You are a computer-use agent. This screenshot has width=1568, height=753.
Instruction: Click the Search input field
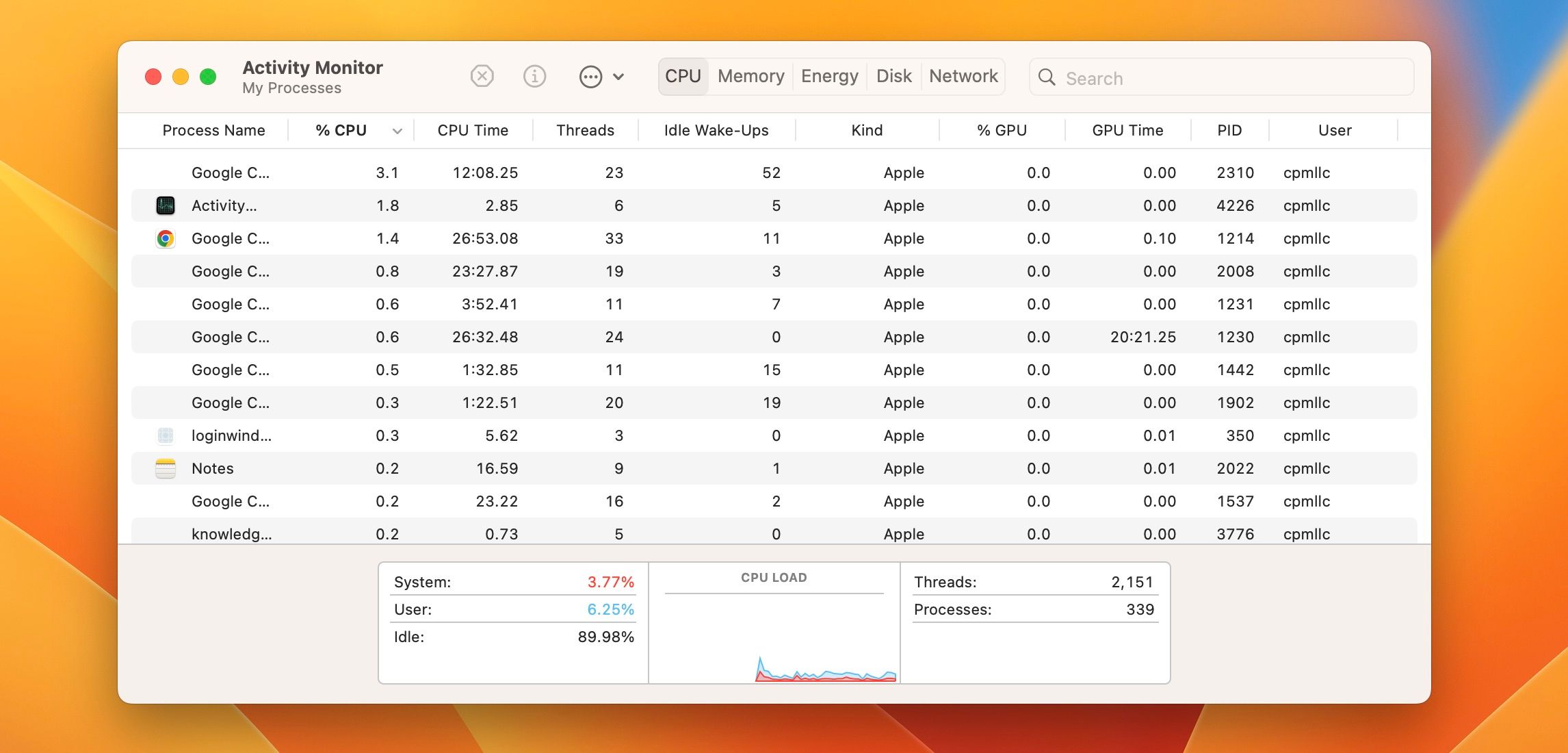click(x=1231, y=77)
